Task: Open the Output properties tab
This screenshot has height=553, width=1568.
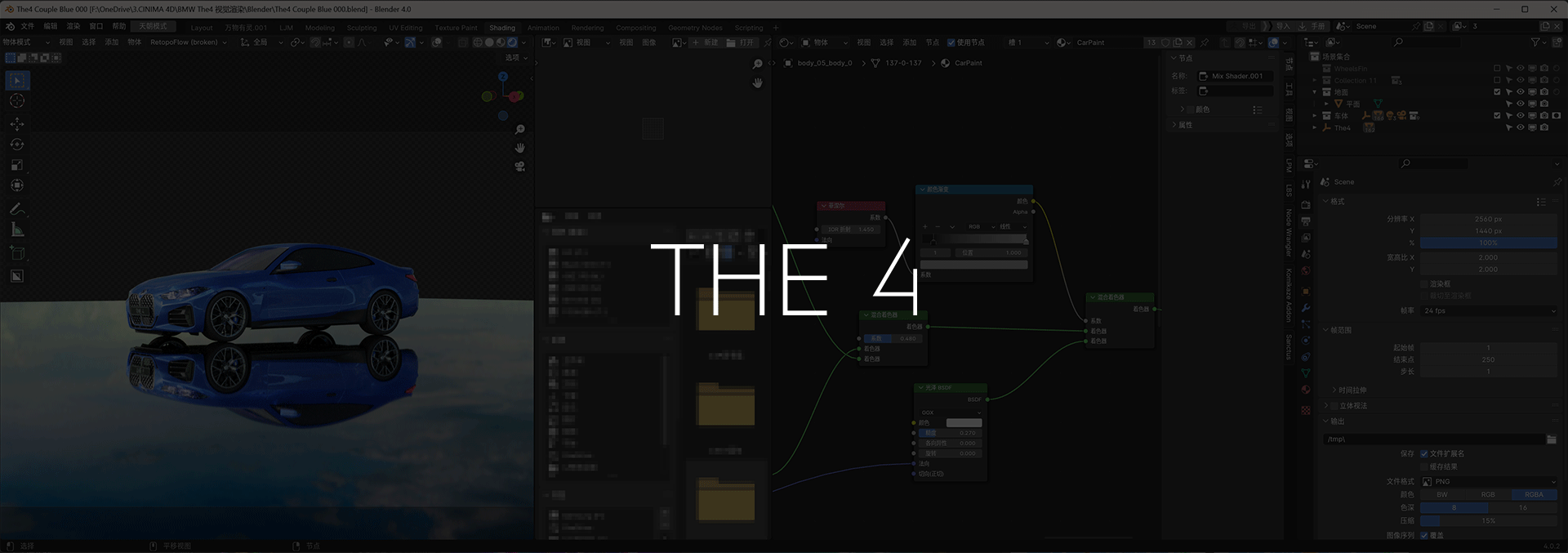Action: 1306,221
